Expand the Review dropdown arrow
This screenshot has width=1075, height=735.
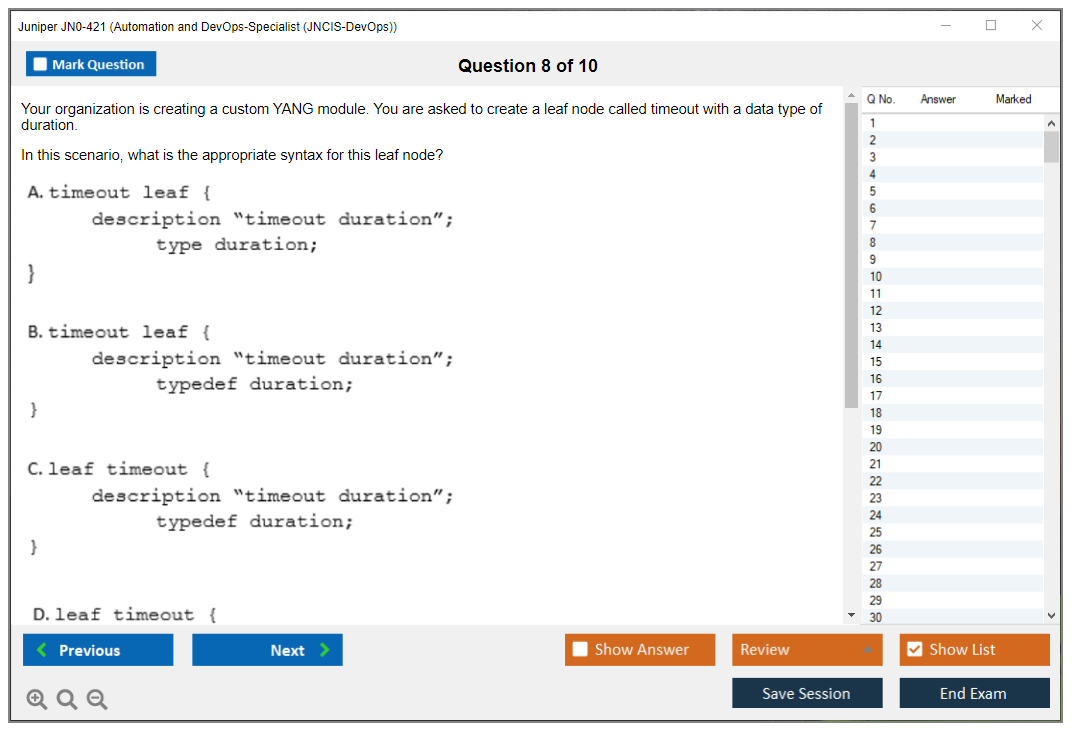(x=867, y=650)
